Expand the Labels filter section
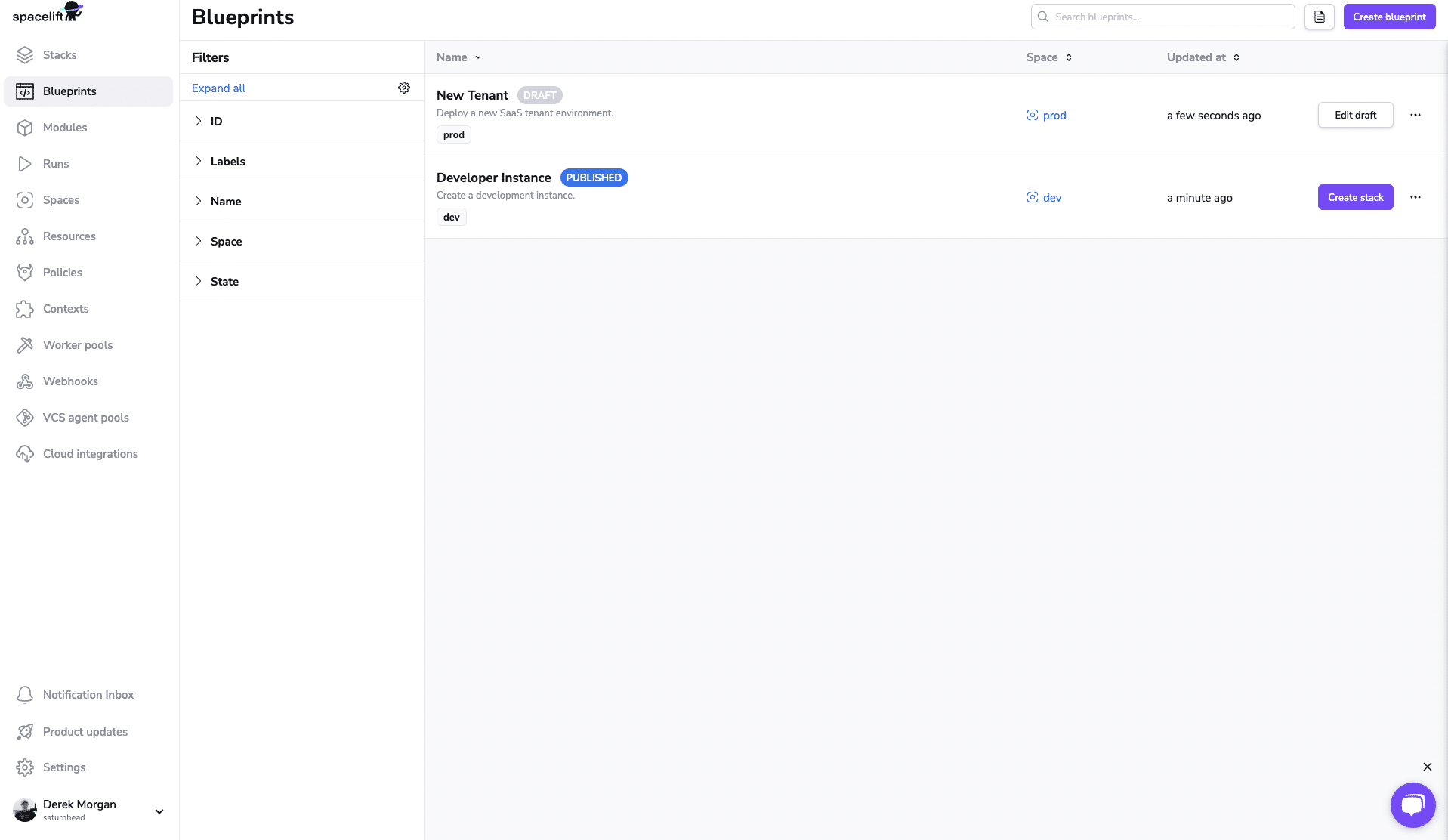 [227, 161]
